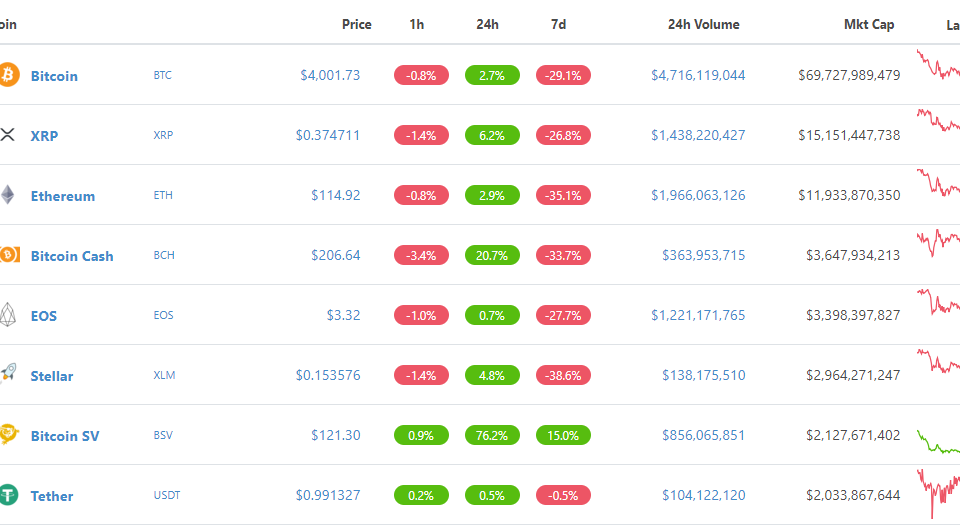This screenshot has width=960, height=526.
Task: Click XRP market cap $15,151,447,738
Action: [x=849, y=135]
